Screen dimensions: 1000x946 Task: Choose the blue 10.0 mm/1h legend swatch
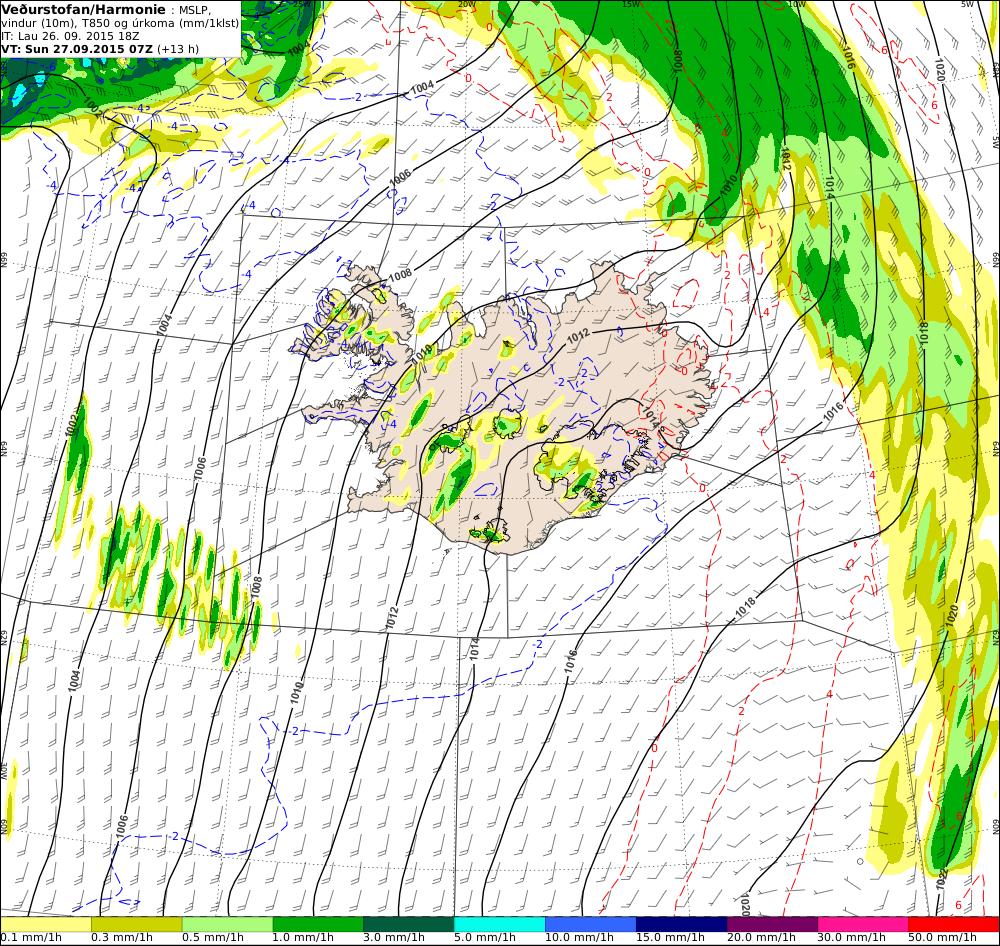[591, 924]
